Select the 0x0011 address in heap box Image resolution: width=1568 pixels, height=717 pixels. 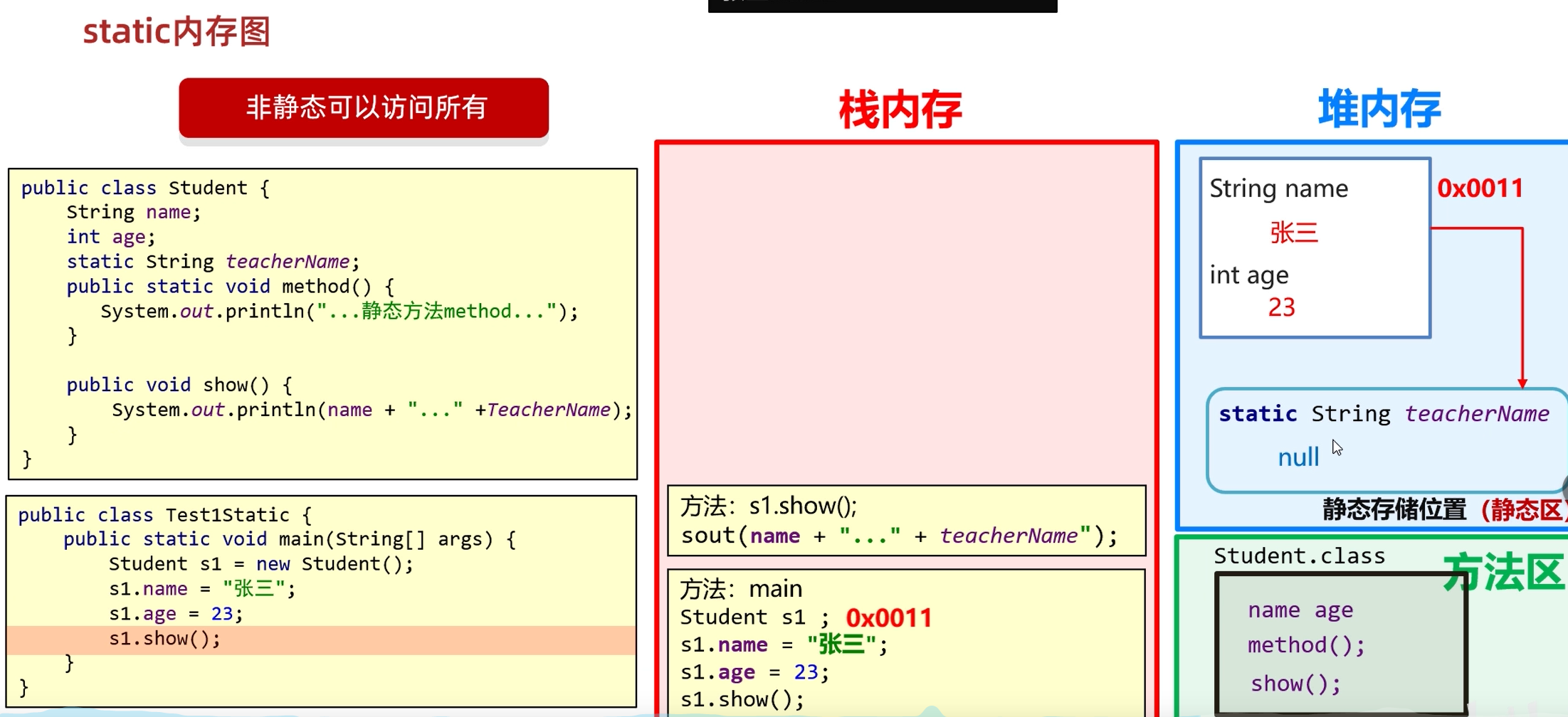[1479, 187]
